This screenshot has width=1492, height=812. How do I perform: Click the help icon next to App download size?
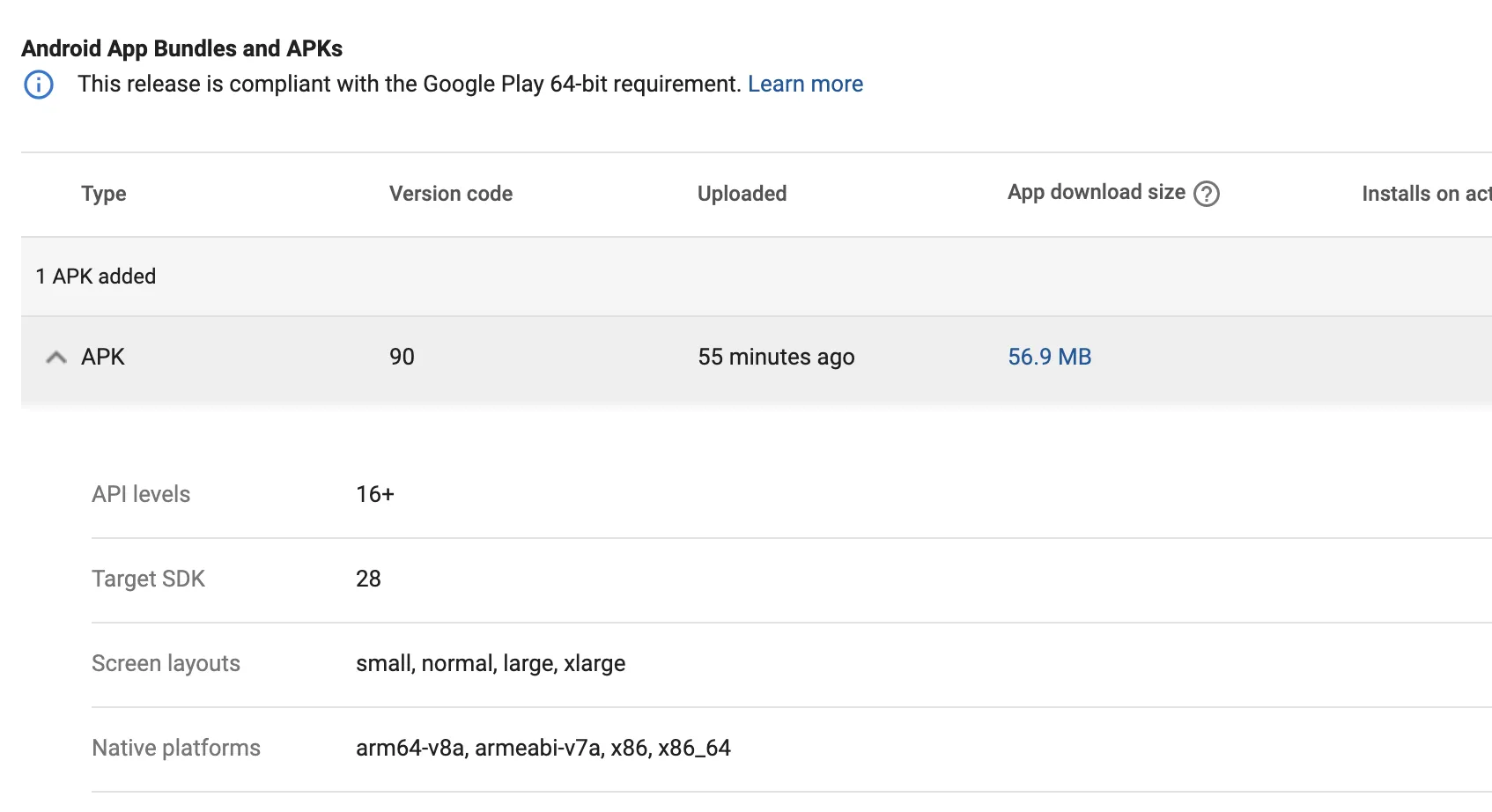coord(1206,194)
